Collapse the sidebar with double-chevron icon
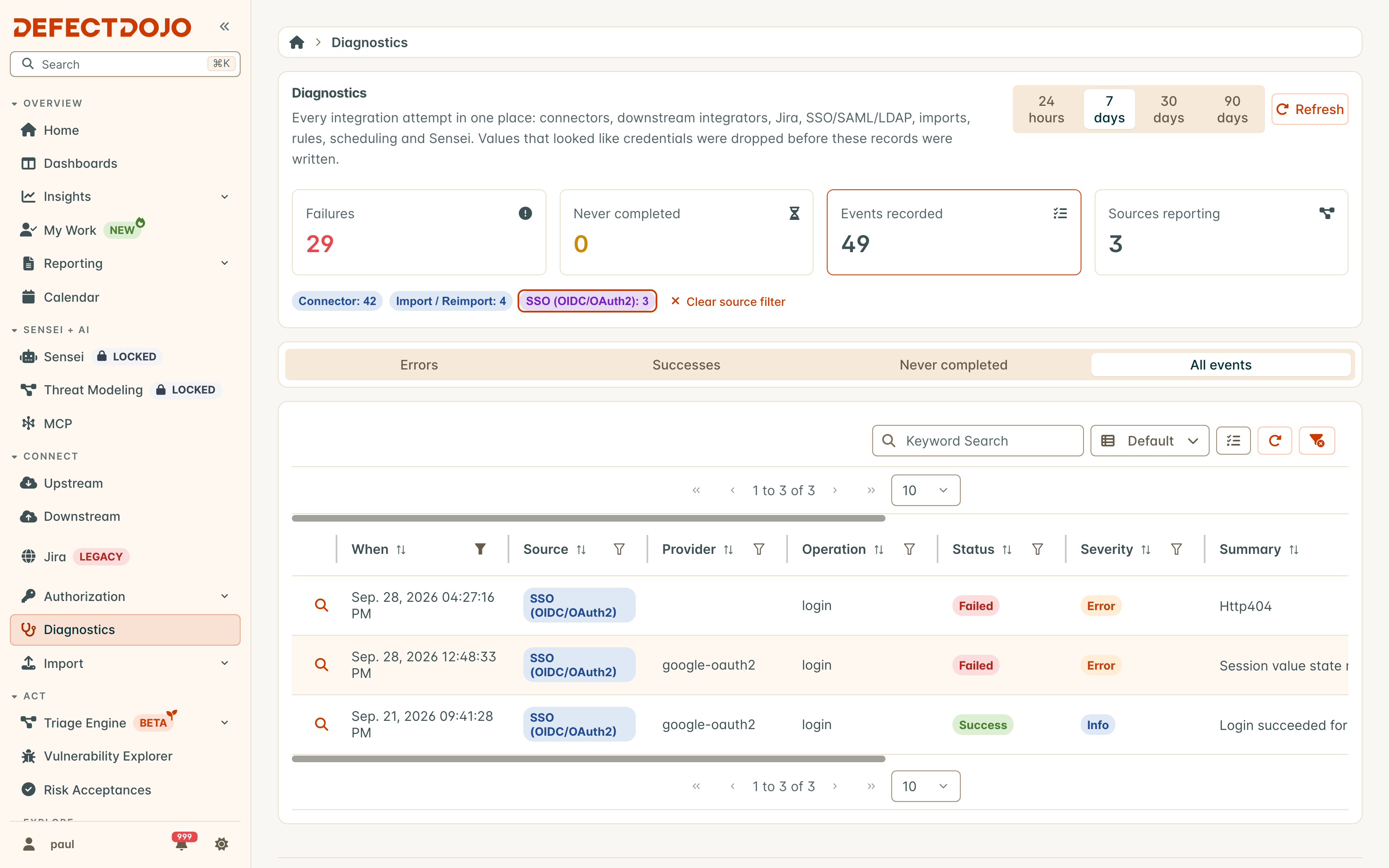 tap(224, 26)
